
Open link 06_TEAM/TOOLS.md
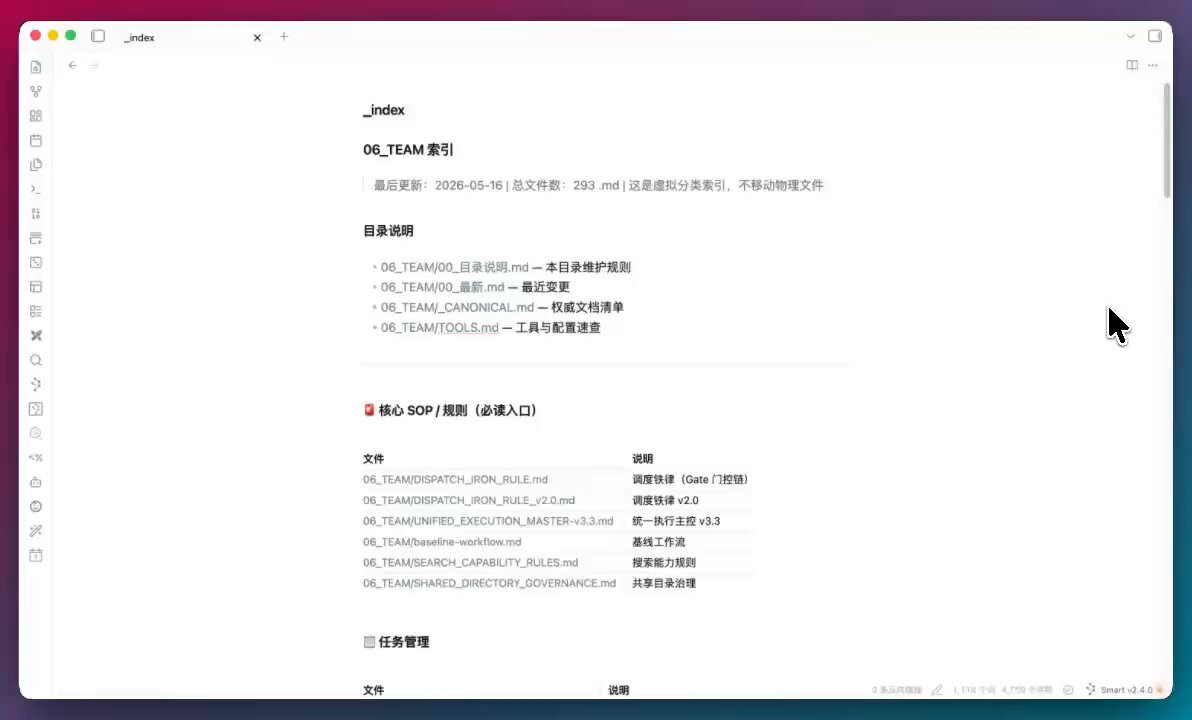[x=439, y=328]
